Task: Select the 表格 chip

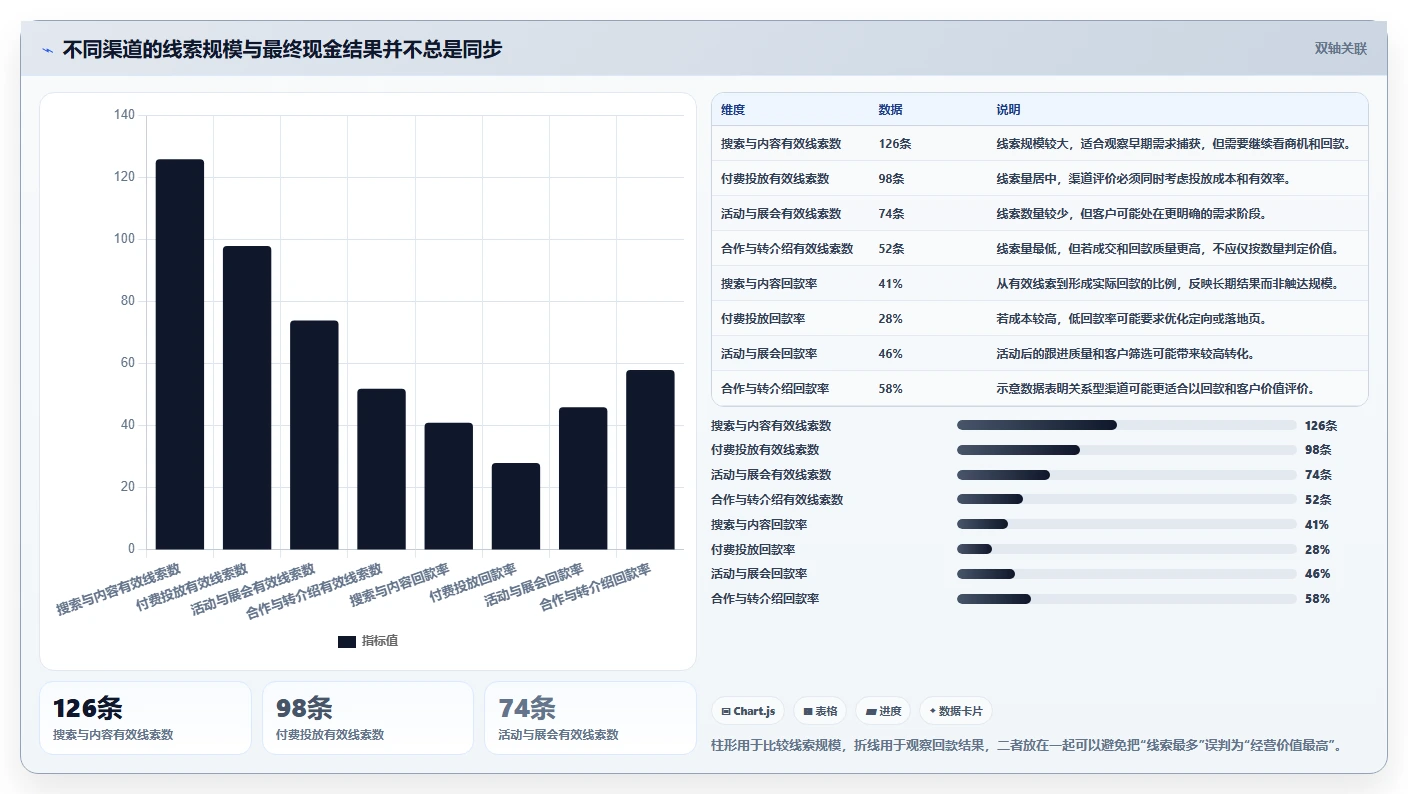Action: [x=820, y=711]
